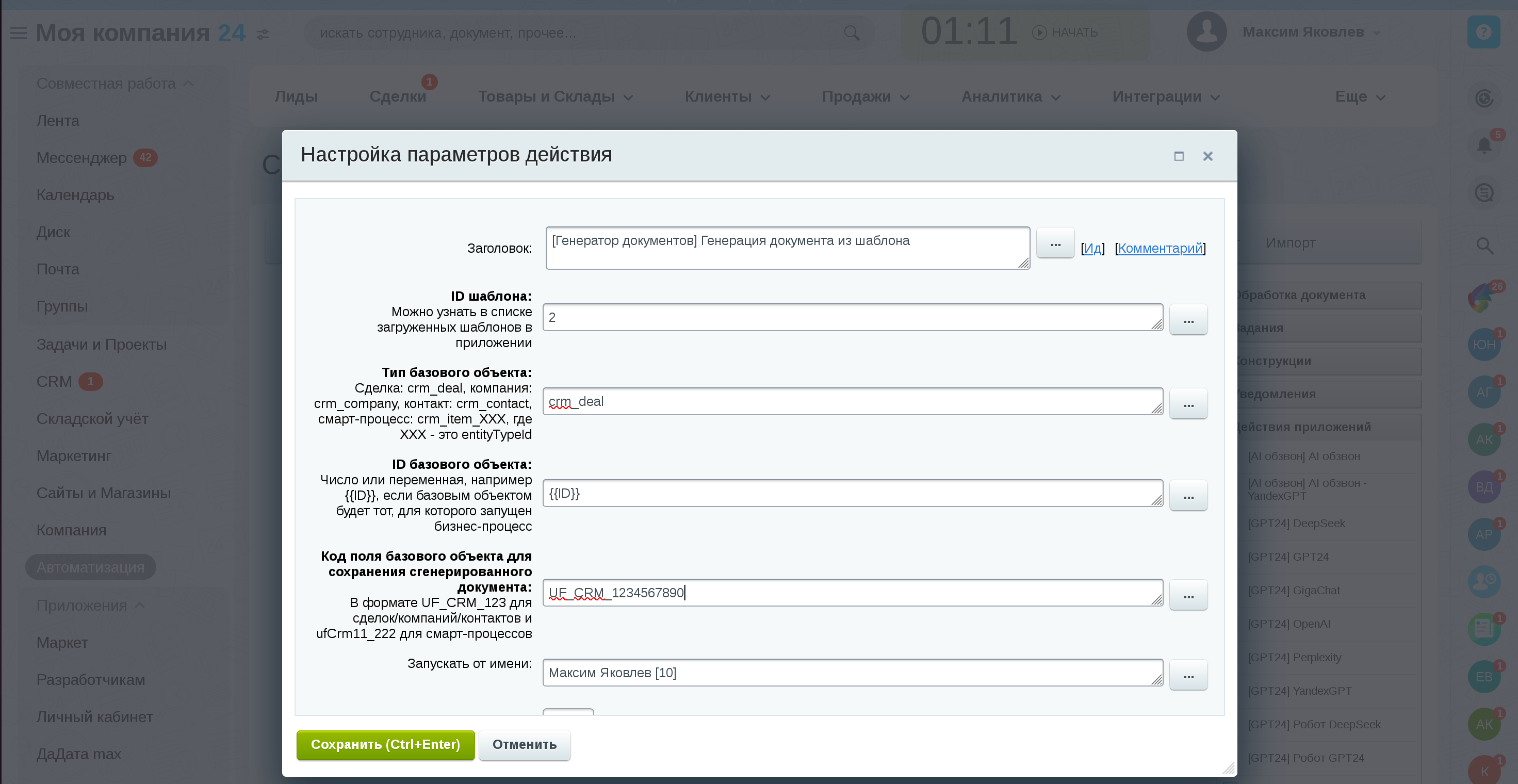Click the Комментарий link
This screenshot has height=784, width=1518.
(x=1160, y=248)
